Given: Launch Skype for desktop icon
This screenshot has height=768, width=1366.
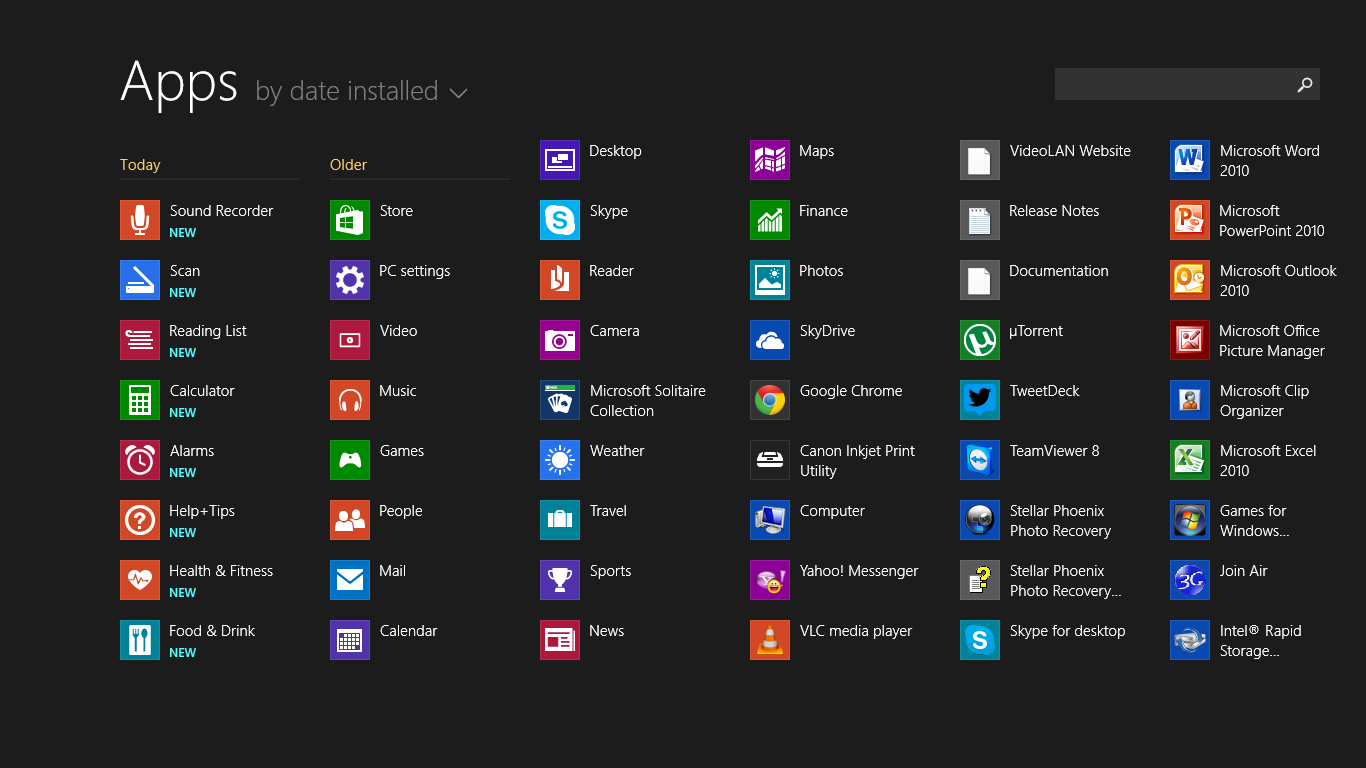Looking at the screenshot, I should click(980, 640).
